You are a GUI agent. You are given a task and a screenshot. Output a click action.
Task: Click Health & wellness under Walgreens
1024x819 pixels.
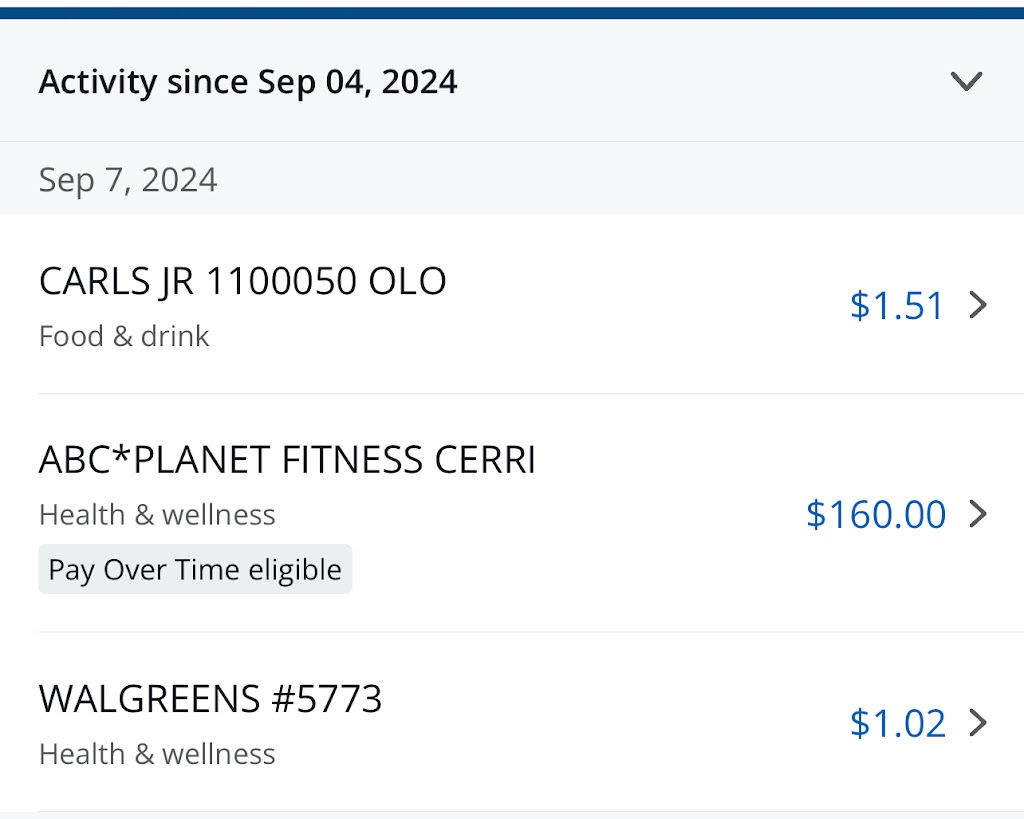157,754
